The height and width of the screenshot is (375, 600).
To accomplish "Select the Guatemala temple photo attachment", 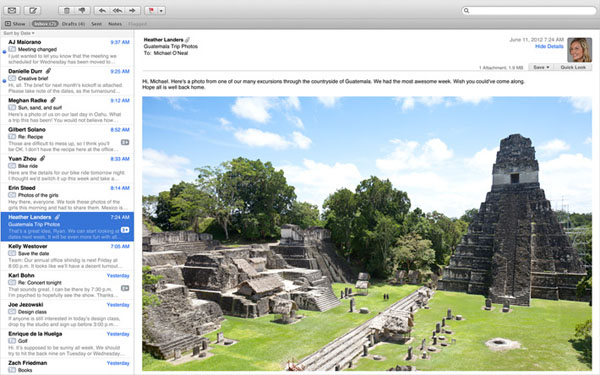I will [x=367, y=234].
